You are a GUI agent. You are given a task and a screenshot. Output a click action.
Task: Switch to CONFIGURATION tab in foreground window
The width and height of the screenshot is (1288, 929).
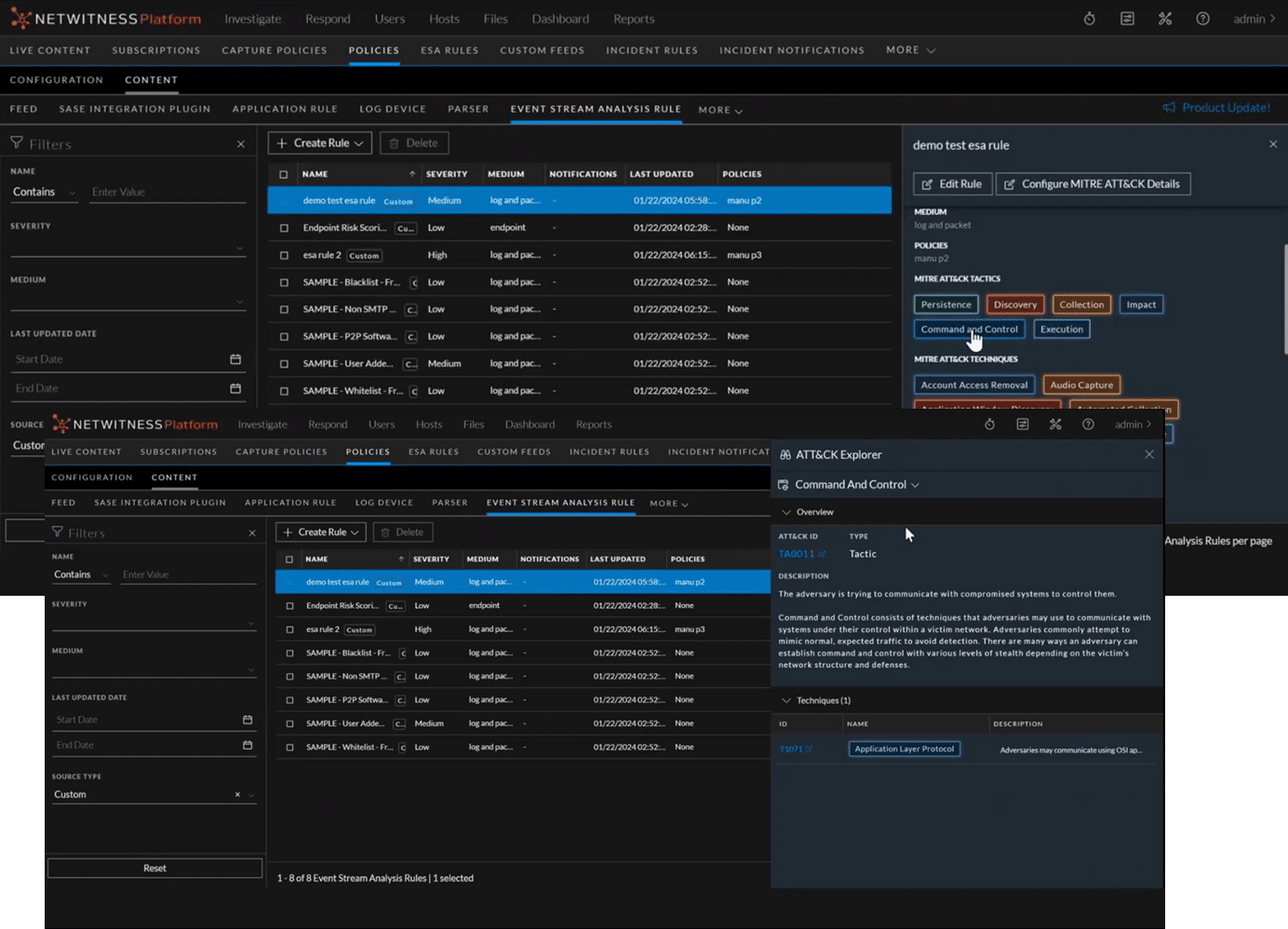(x=91, y=478)
